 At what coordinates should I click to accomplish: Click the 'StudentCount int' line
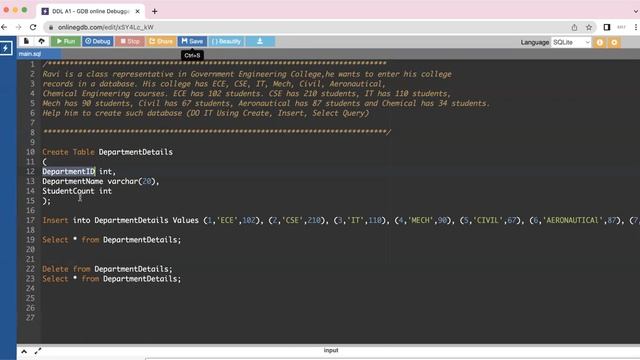77,191
